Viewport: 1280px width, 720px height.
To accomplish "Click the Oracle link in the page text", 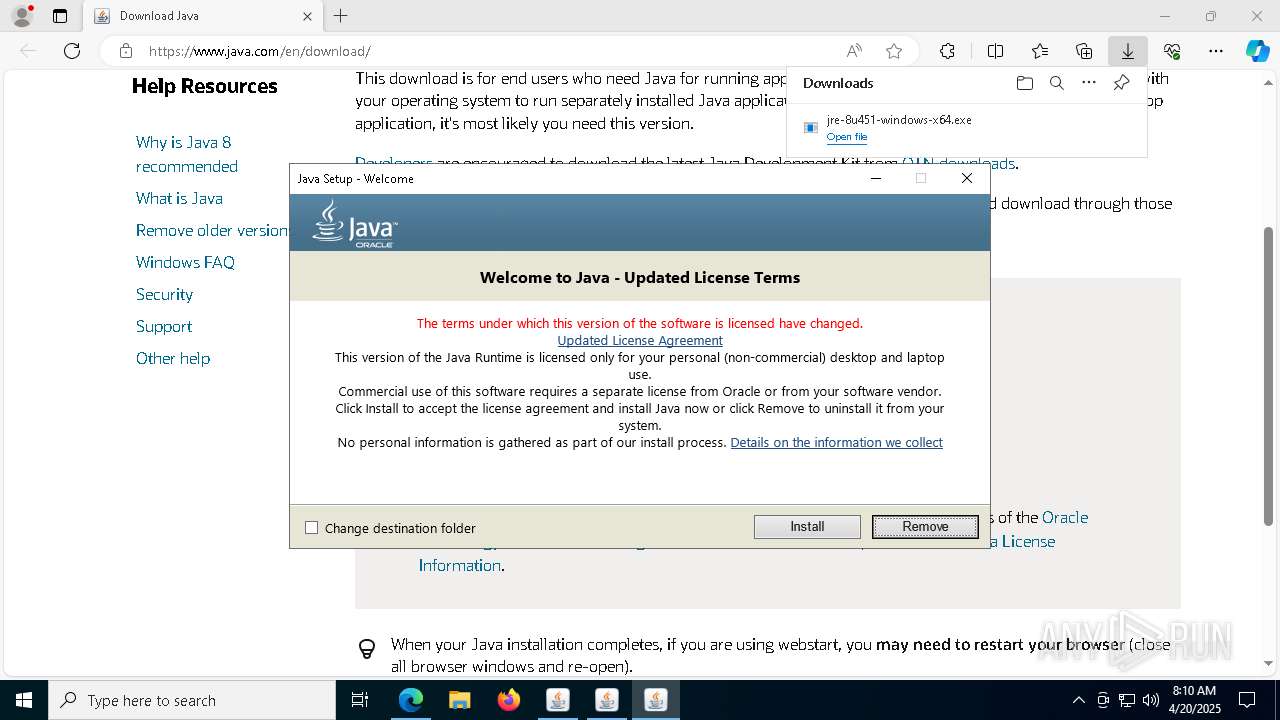I will point(1065,517).
